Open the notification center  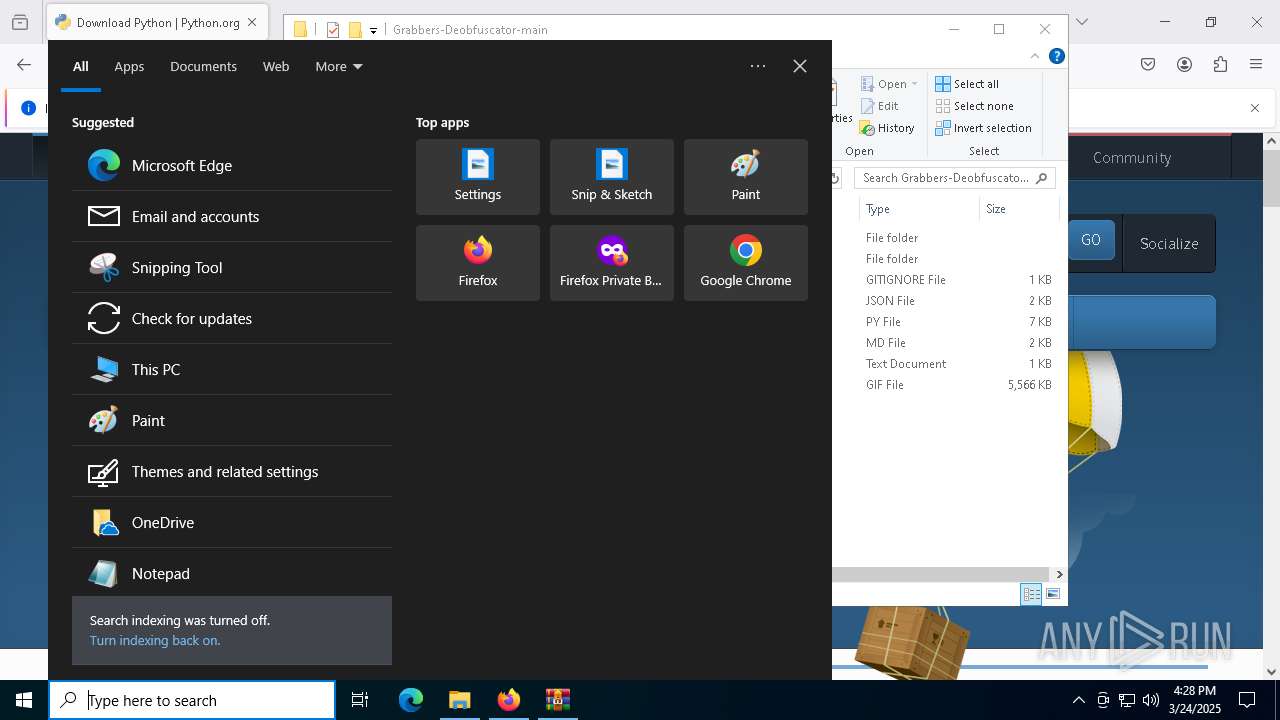click(1247, 700)
